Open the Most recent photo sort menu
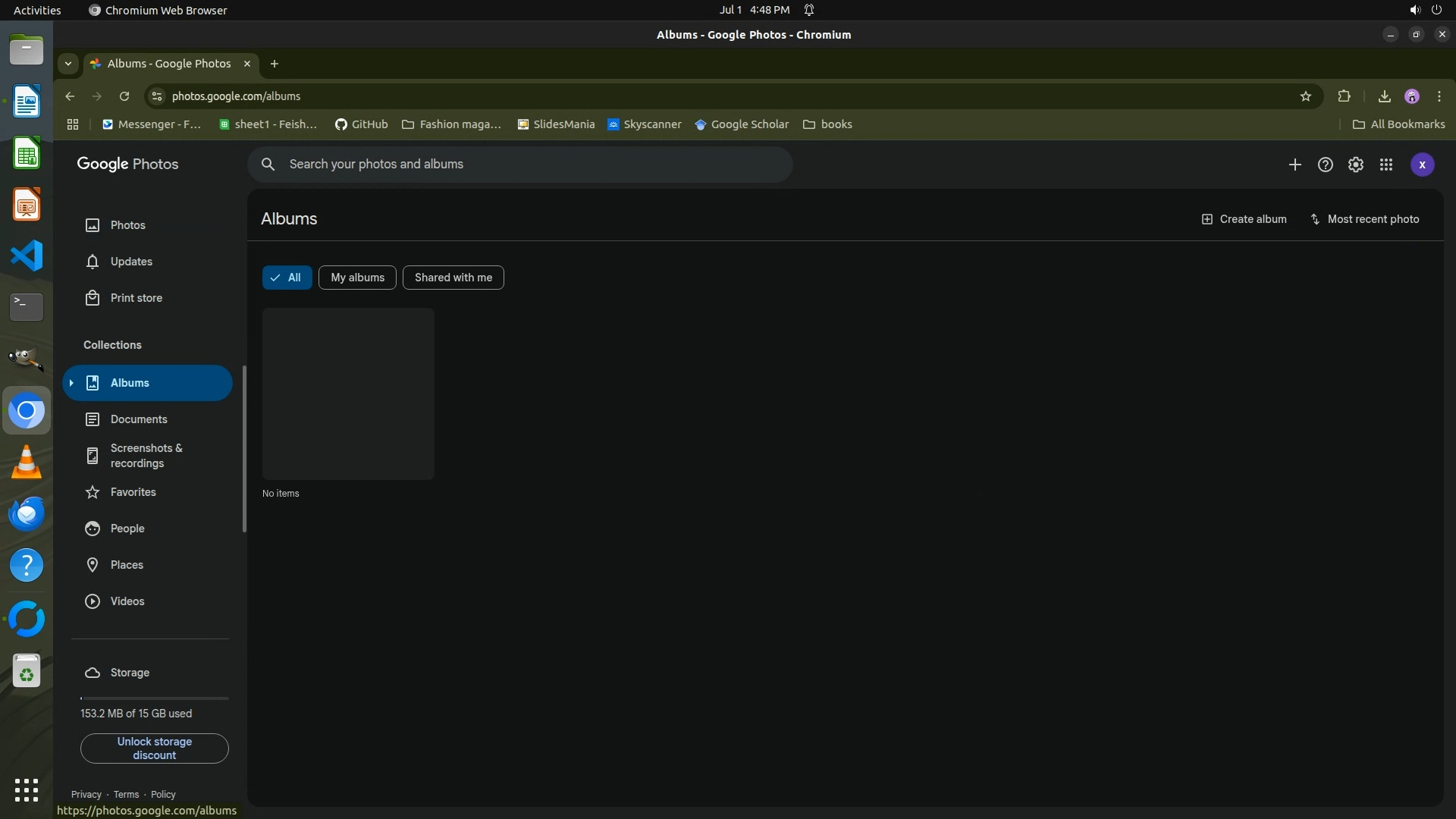This screenshot has width=1456, height=819. coord(1364,219)
